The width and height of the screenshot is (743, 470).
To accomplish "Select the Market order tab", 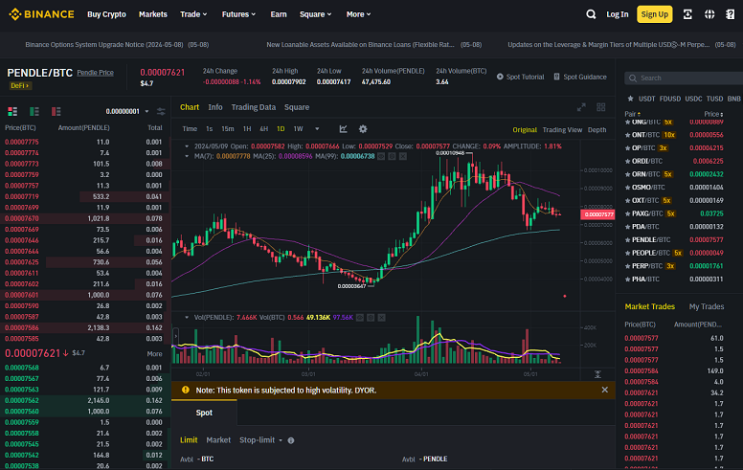I will 218,440.
